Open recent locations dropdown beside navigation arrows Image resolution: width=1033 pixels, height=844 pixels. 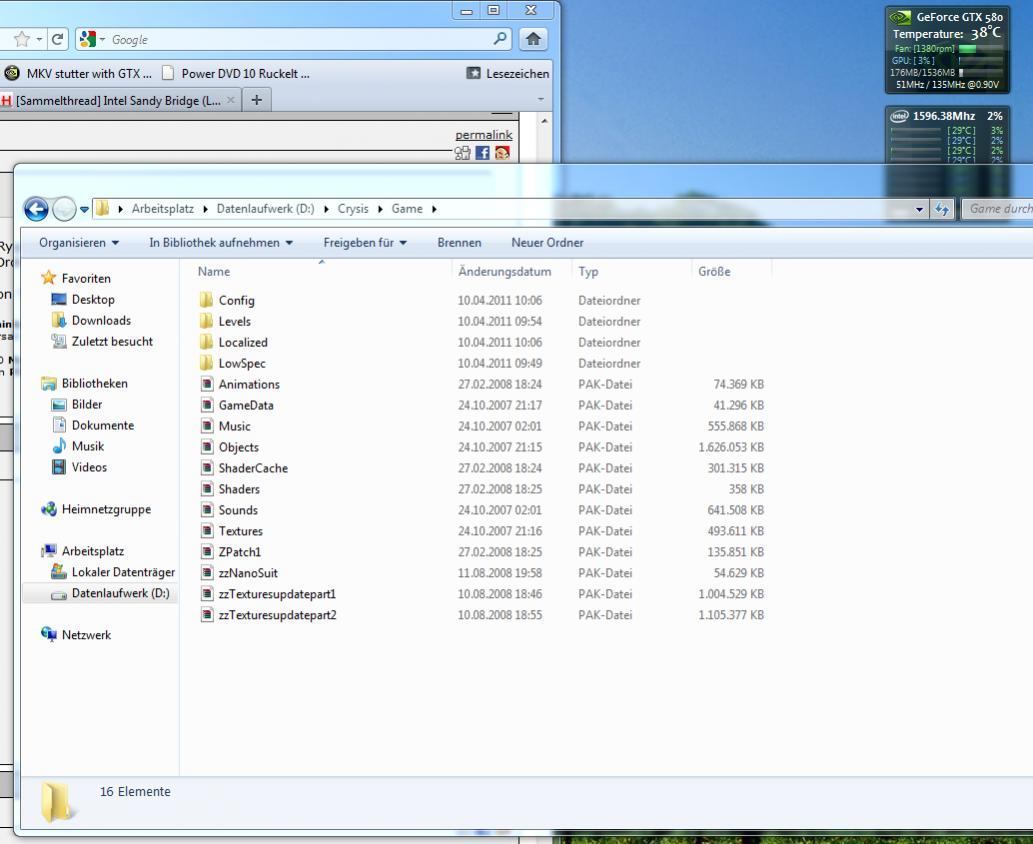coord(84,210)
